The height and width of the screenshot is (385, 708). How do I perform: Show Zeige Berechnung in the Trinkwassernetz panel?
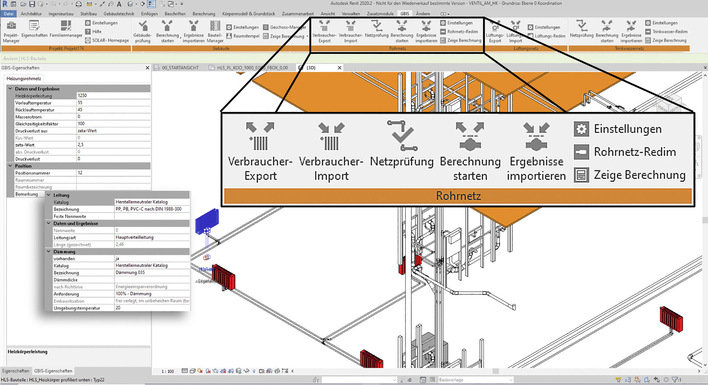[666, 40]
